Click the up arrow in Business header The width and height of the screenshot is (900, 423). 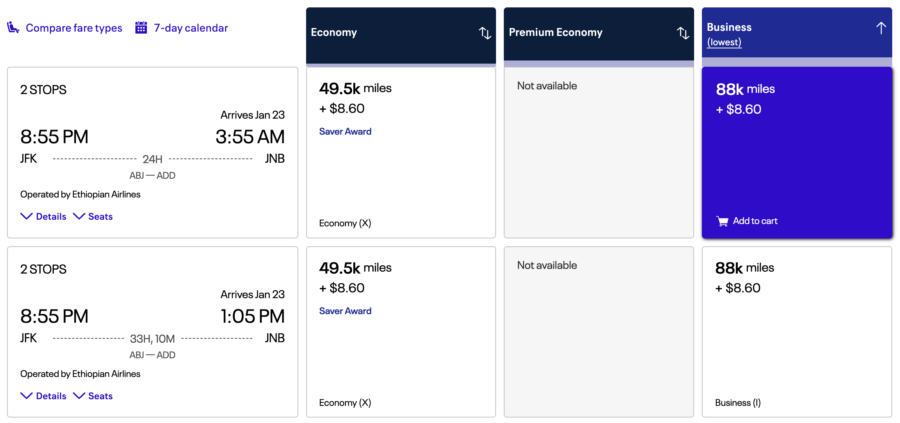(x=881, y=28)
